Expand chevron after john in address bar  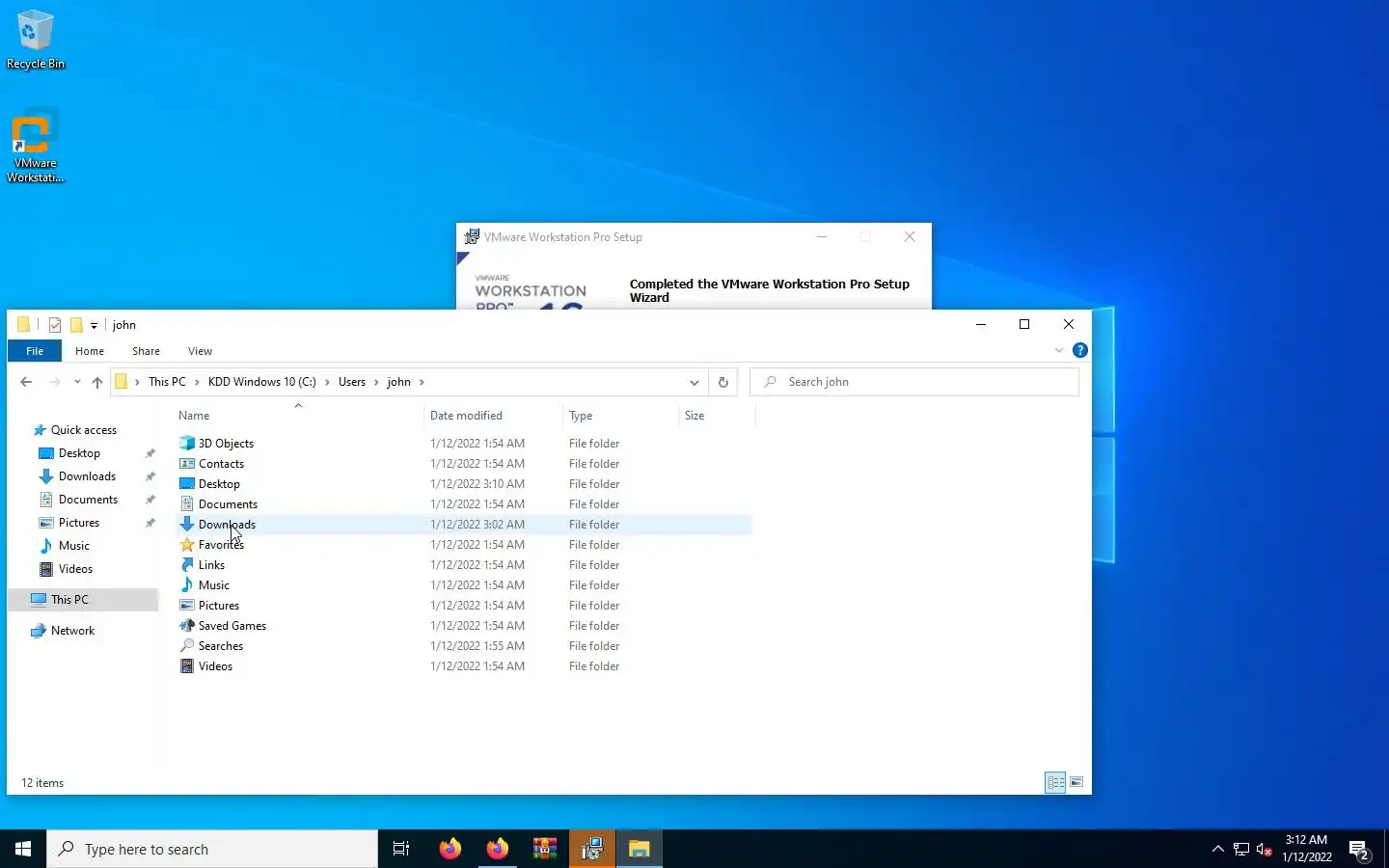422,382
